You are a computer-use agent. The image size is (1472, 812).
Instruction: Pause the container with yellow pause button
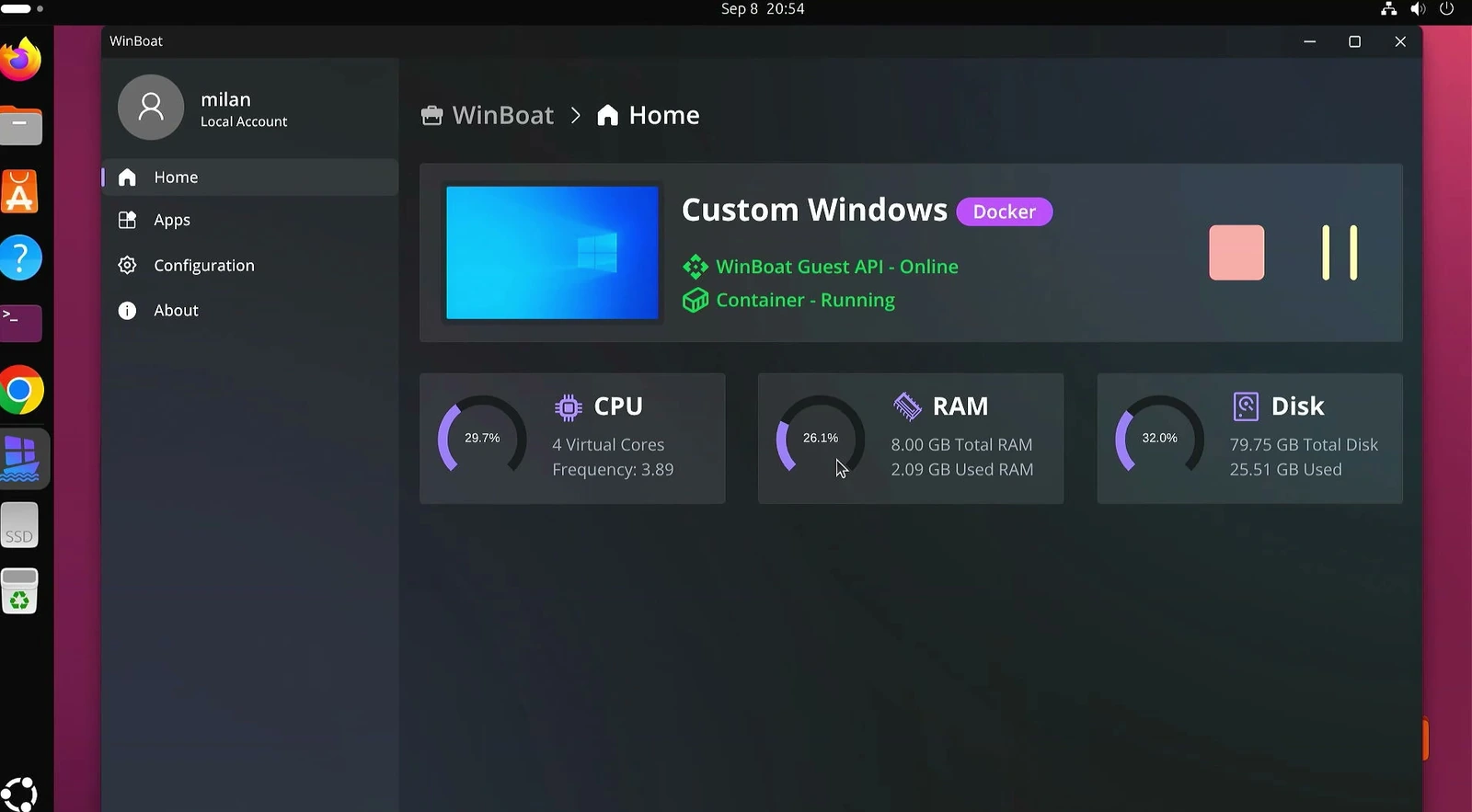(x=1340, y=253)
